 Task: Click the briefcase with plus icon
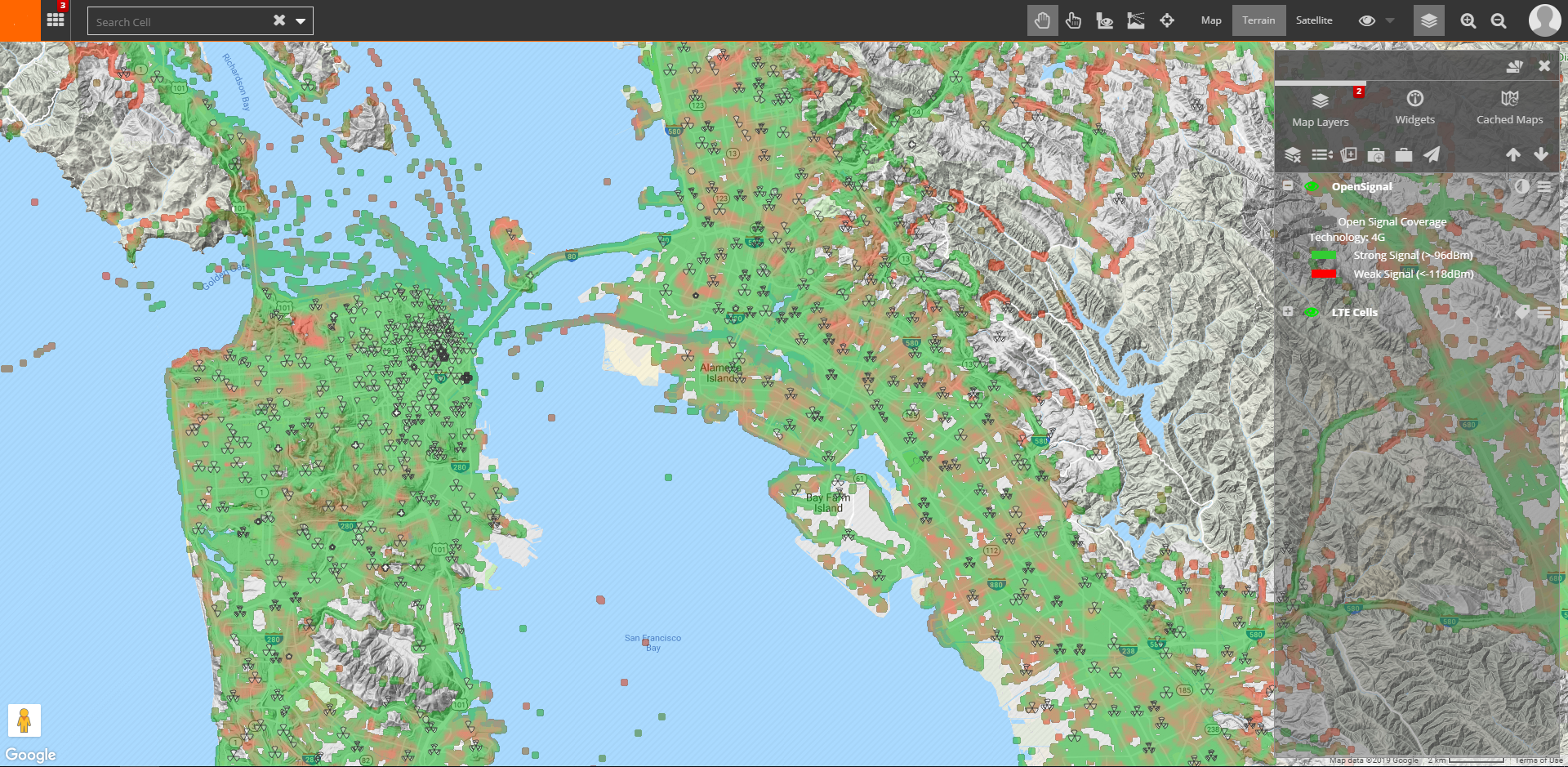tap(1376, 154)
